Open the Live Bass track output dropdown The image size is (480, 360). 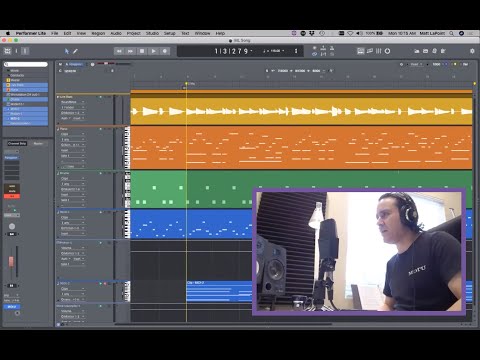(73, 113)
